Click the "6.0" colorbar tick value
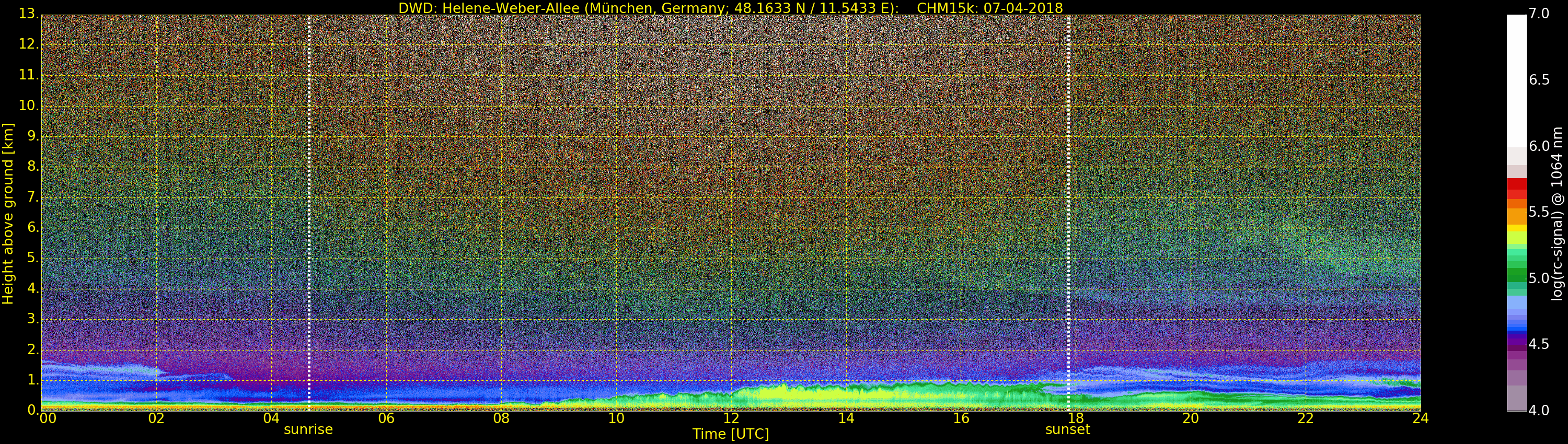 point(1539,146)
